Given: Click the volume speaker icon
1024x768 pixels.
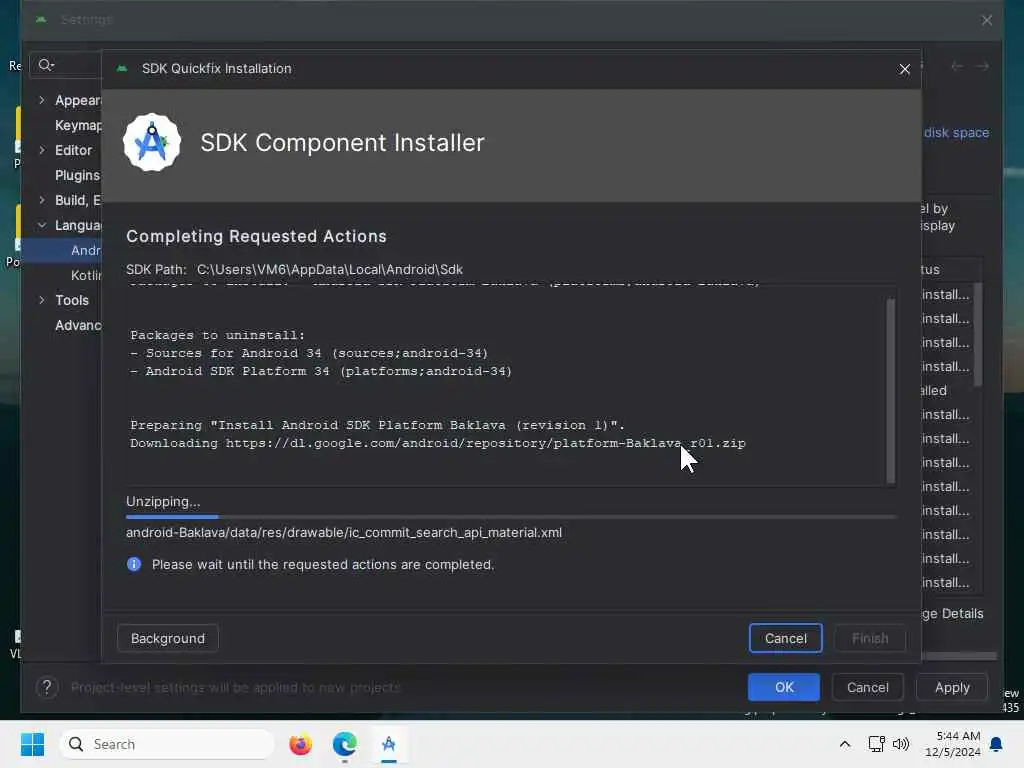Looking at the screenshot, I should [901, 744].
